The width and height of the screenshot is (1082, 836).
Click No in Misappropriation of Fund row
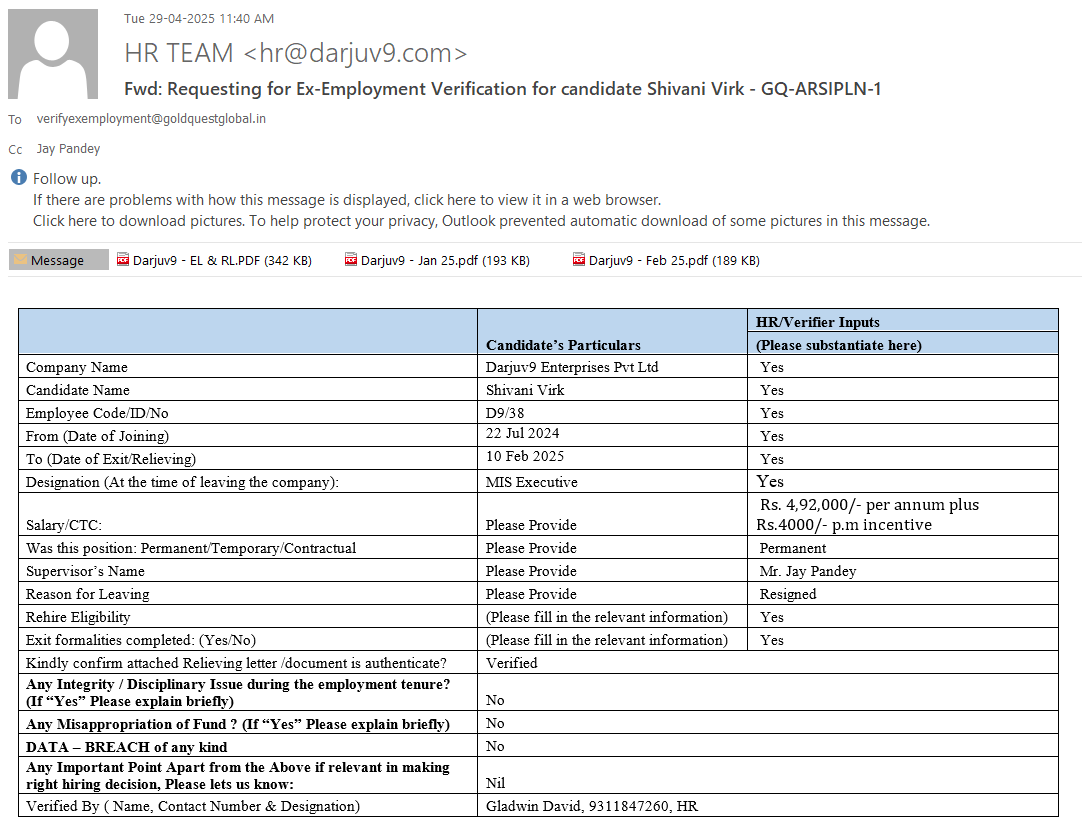point(495,723)
